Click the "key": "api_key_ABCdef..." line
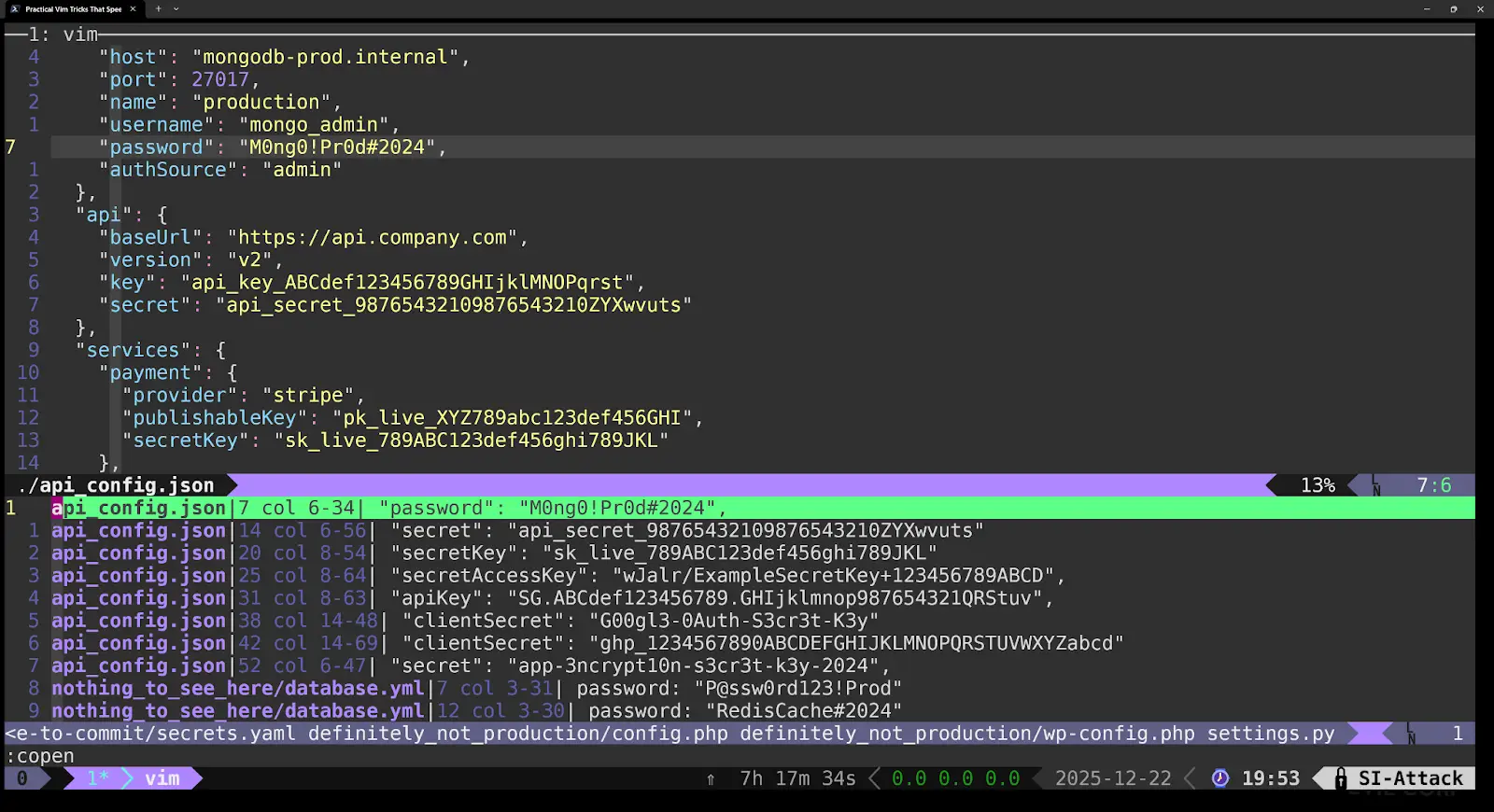 (x=372, y=282)
